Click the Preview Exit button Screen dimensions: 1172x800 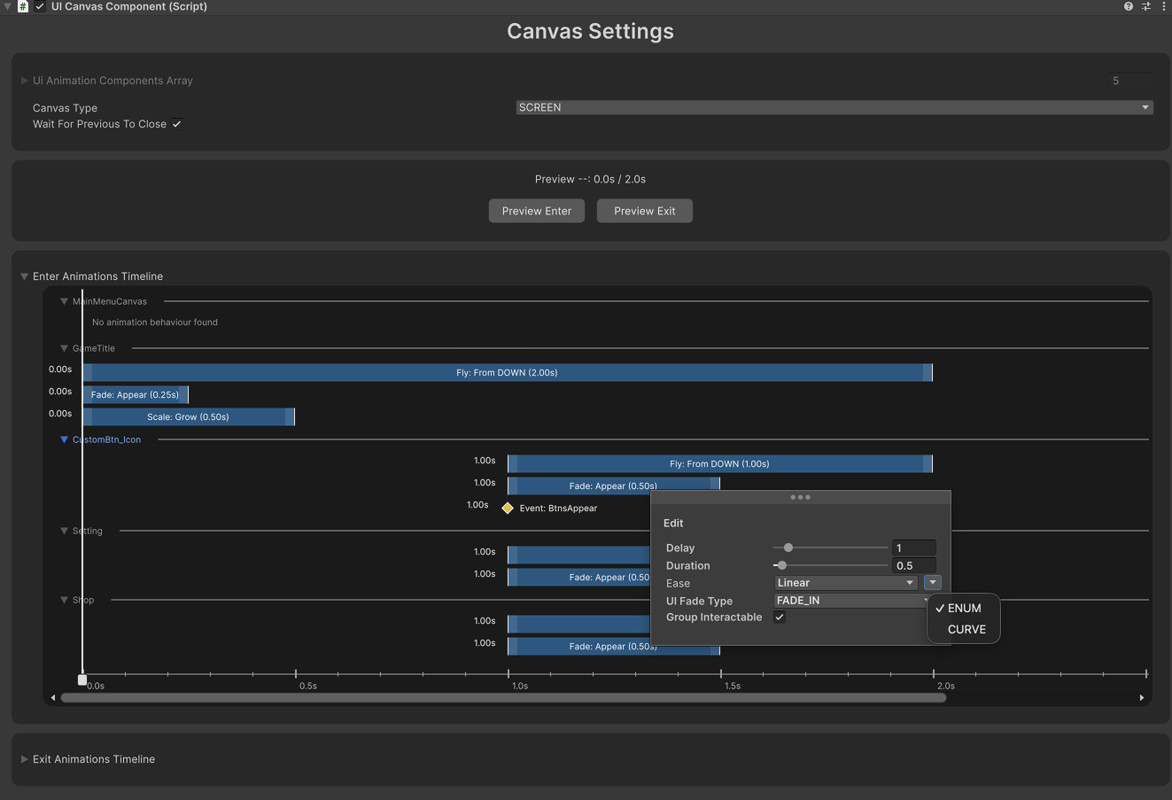click(x=644, y=211)
